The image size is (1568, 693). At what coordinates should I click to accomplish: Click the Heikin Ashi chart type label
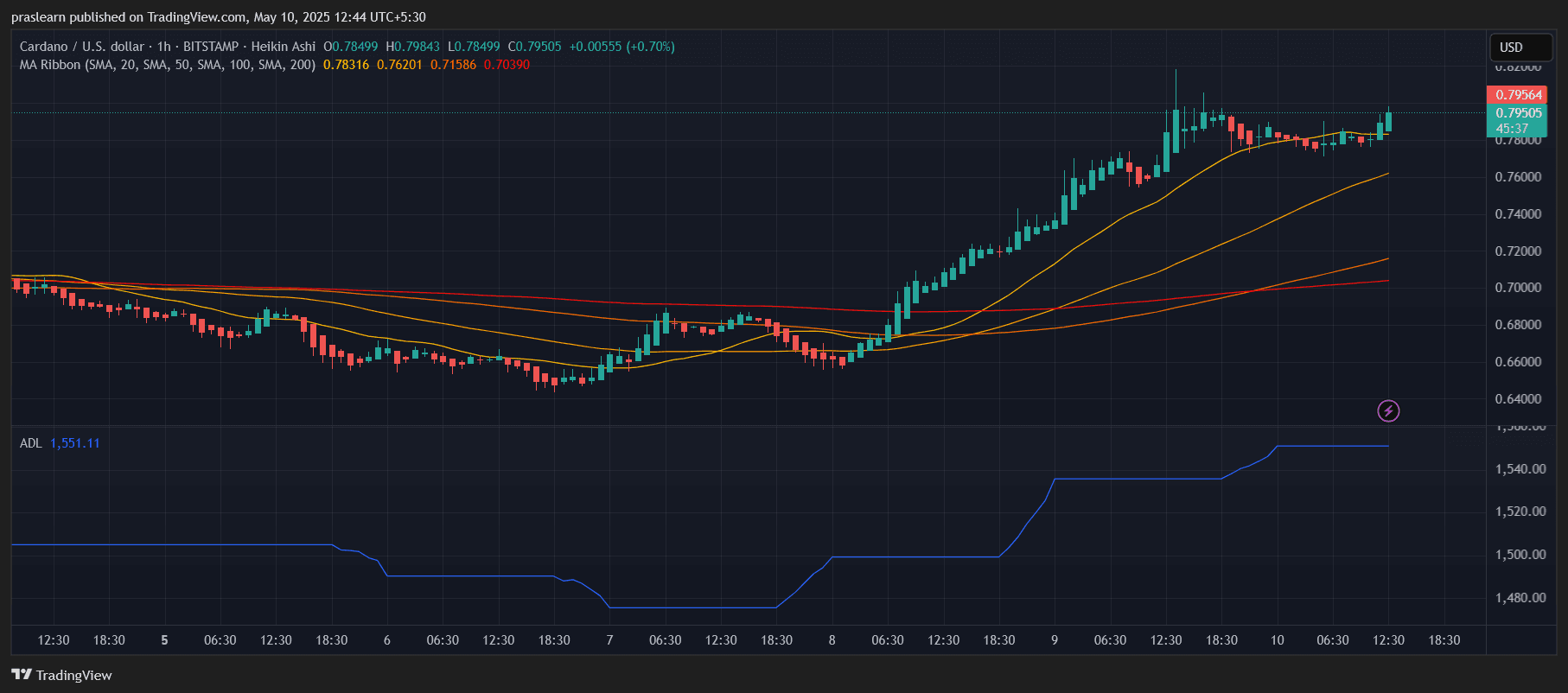tap(283, 47)
